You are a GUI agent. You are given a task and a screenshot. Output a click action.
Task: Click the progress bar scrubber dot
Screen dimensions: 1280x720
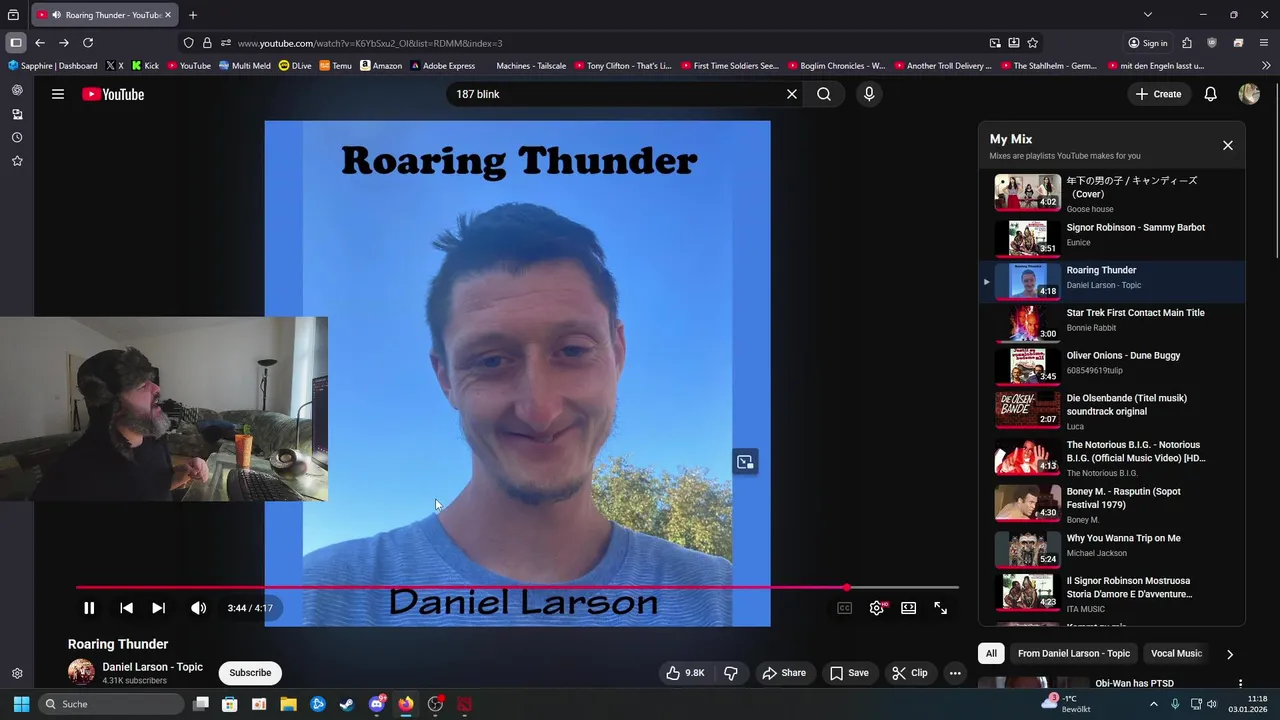(x=847, y=587)
